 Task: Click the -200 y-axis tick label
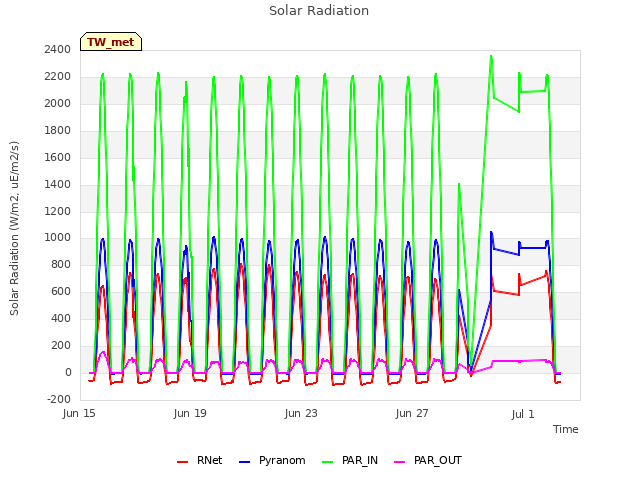pyautogui.click(x=59, y=400)
